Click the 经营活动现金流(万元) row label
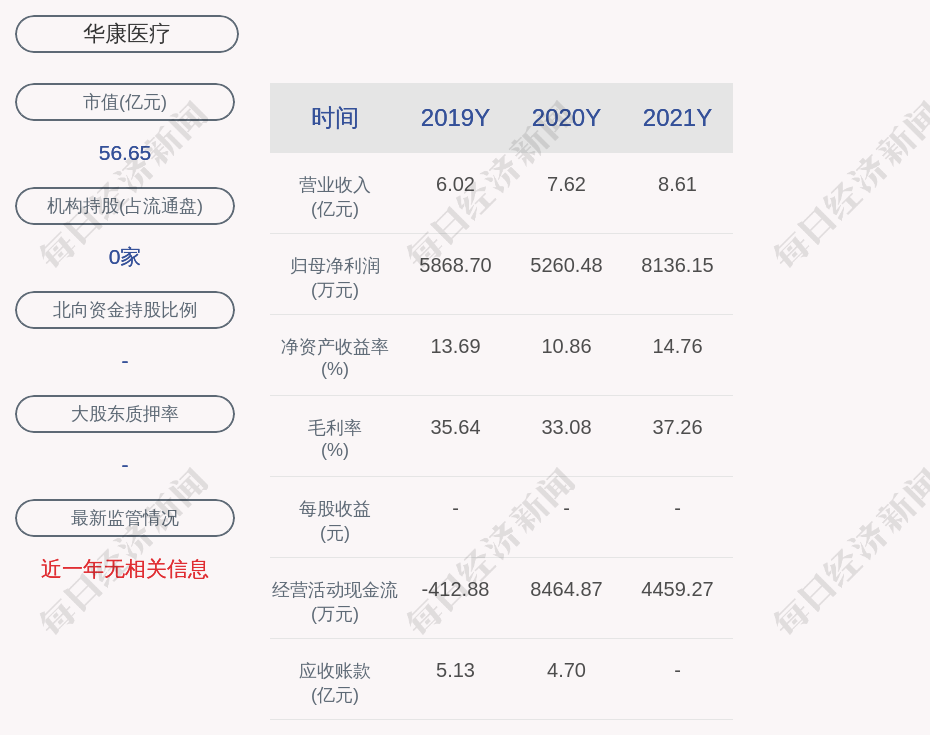This screenshot has width=930, height=735. point(335,602)
